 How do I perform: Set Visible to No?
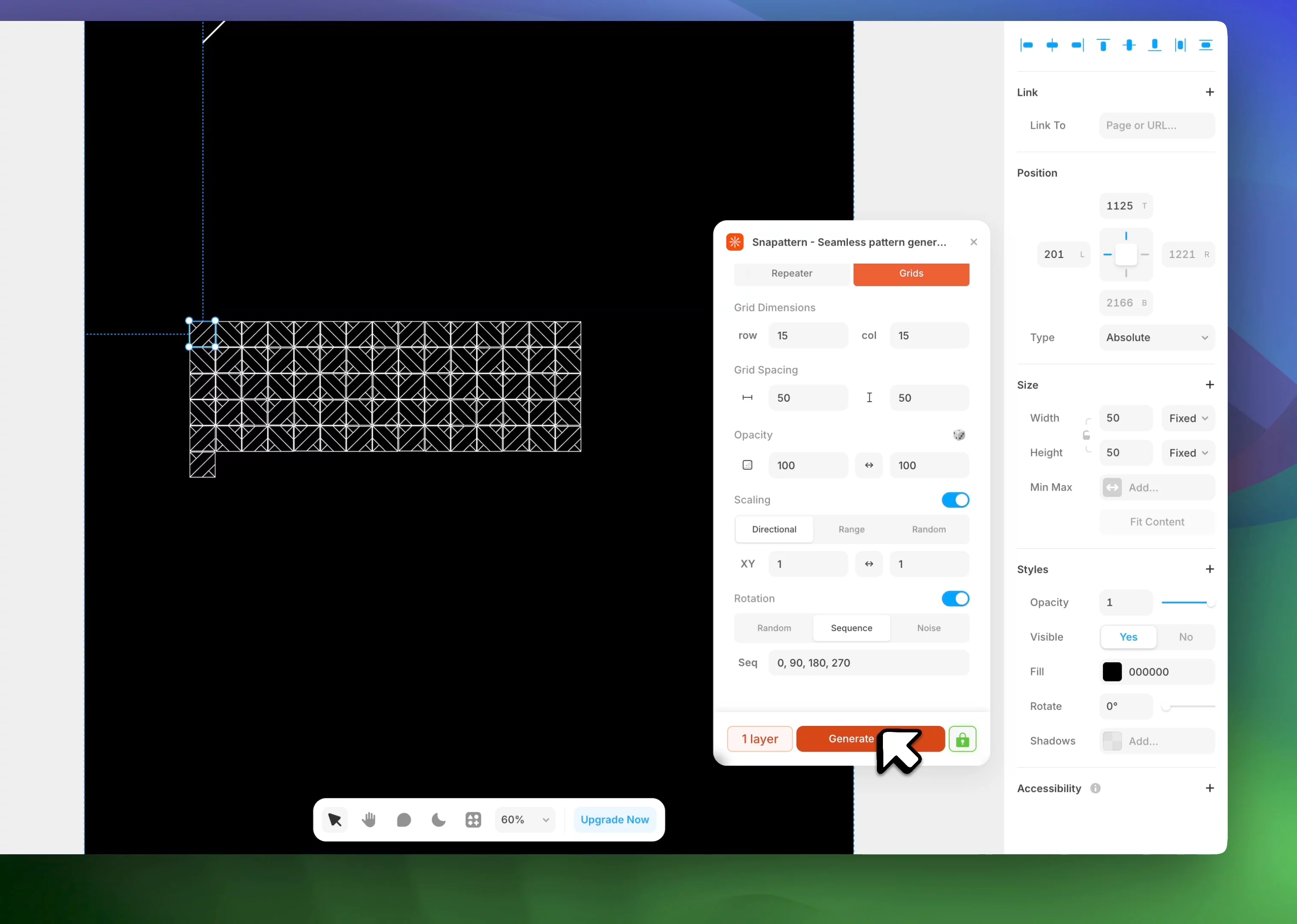click(x=1185, y=637)
